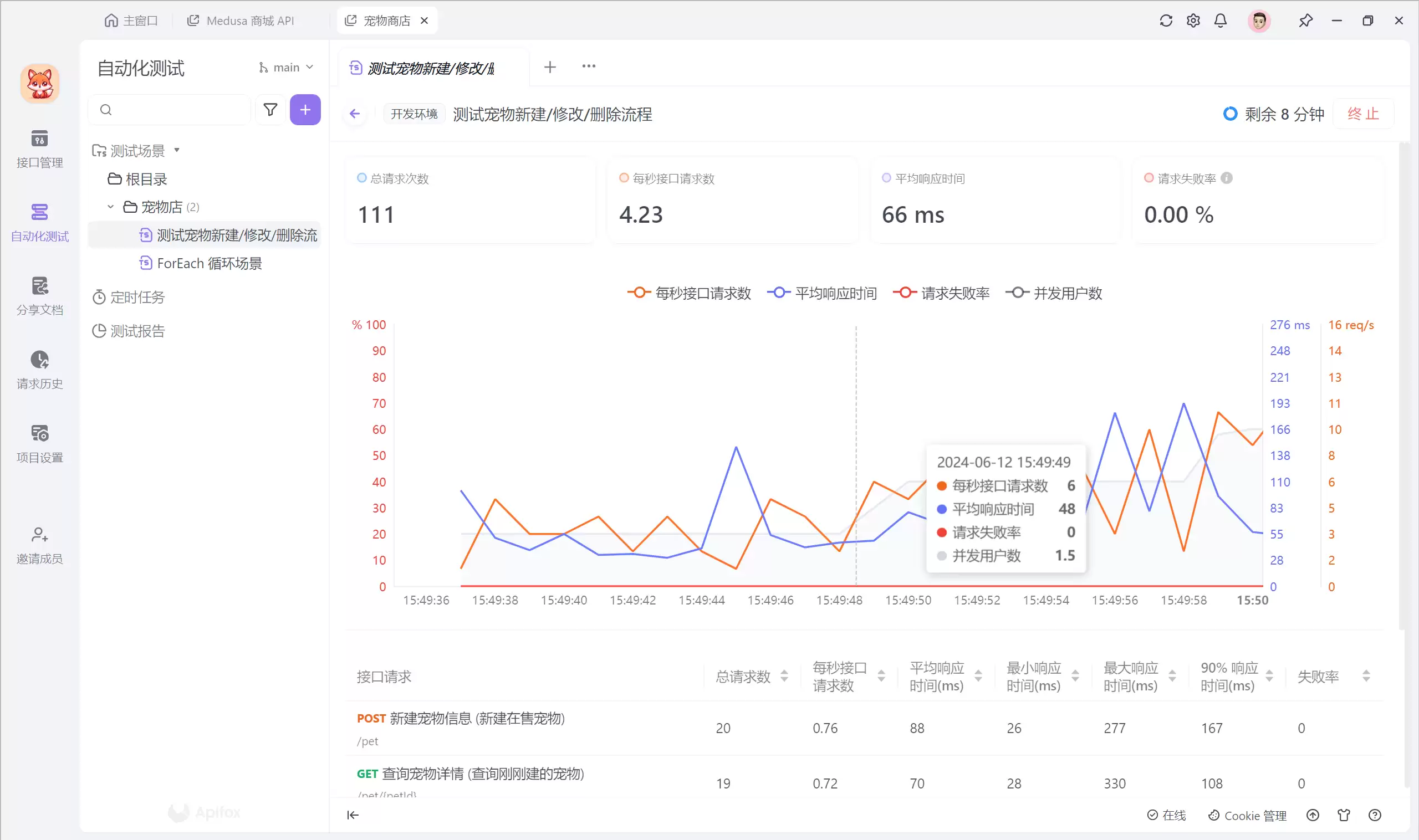Click the vertical scrollbar on right
The height and width of the screenshot is (840, 1419).
click(x=1403, y=385)
